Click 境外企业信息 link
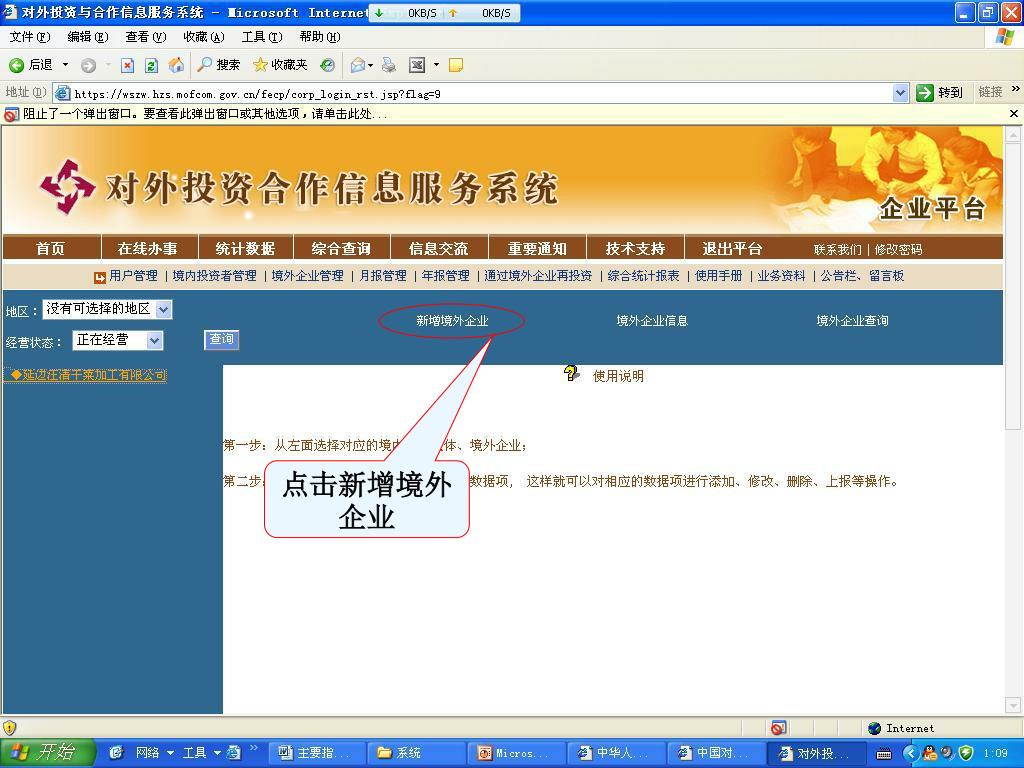The width and height of the screenshot is (1024, 768). point(652,321)
